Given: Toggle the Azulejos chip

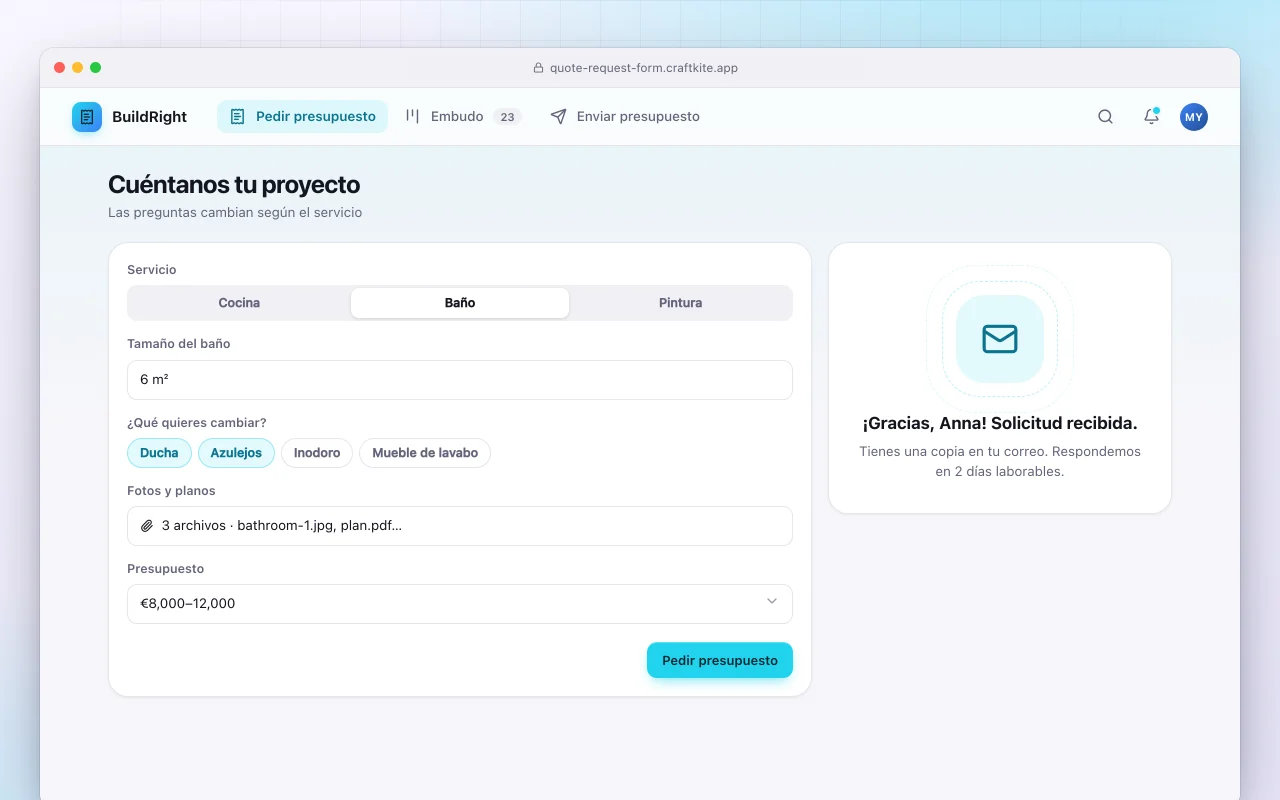Looking at the screenshot, I should point(236,453).
